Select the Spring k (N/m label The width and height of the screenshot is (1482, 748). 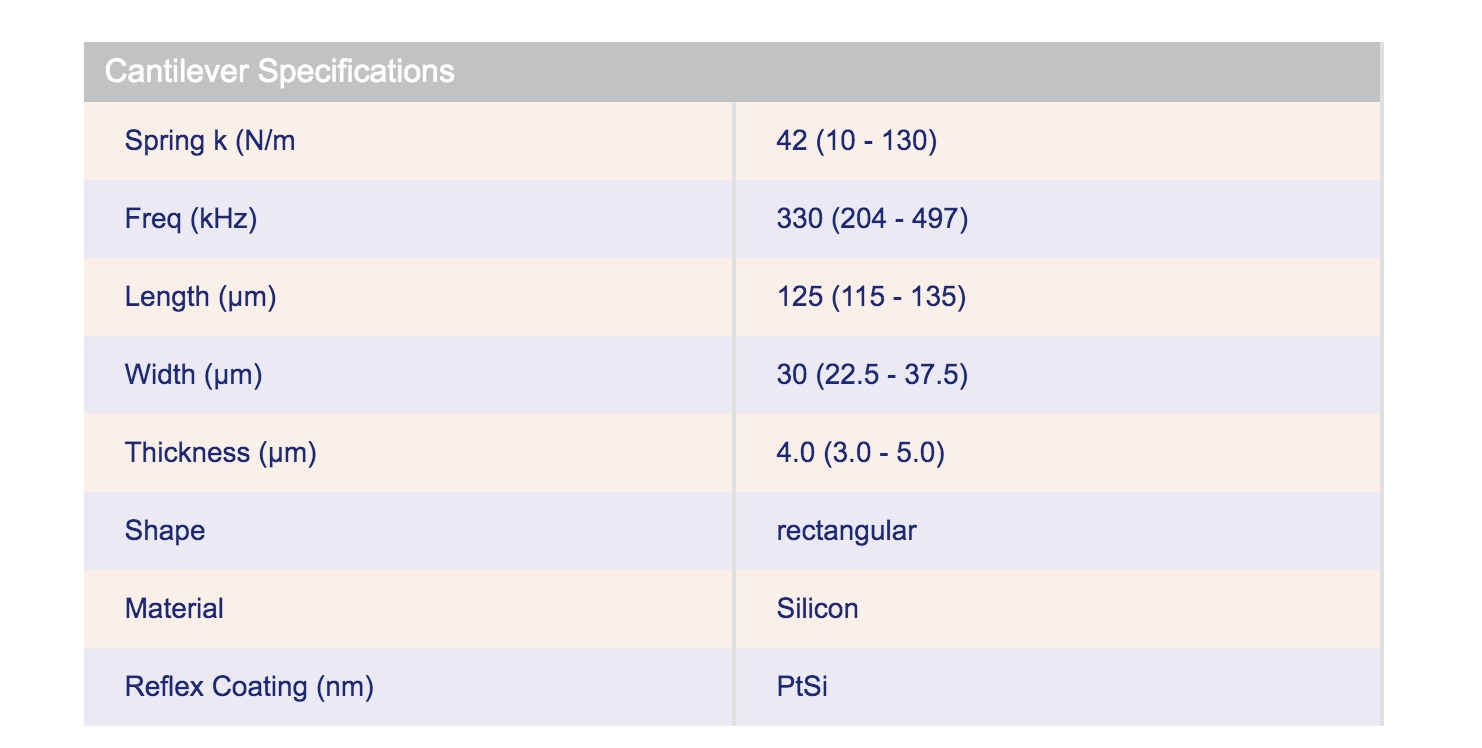click(210, 141)
